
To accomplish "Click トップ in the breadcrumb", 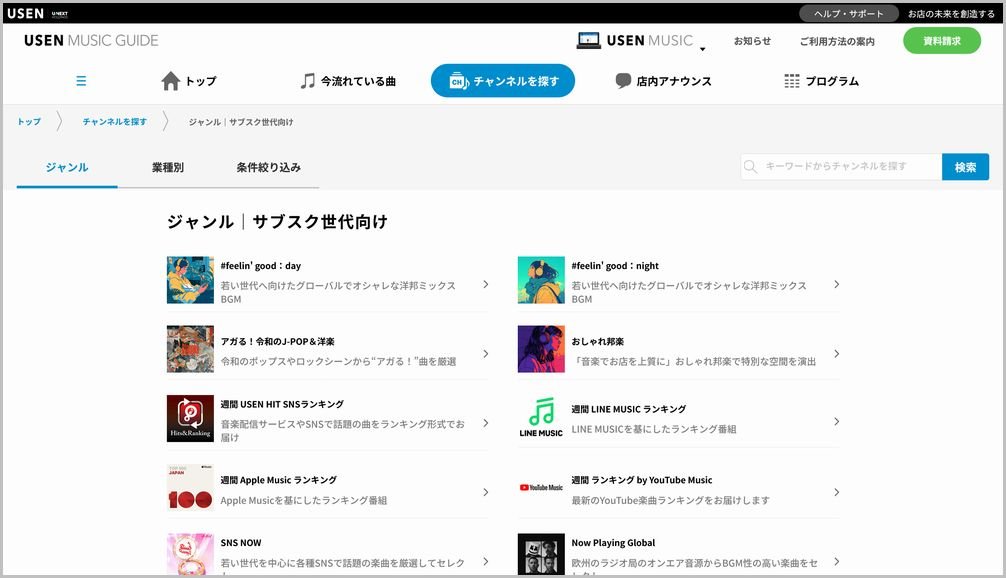I will [x=29, y=121].
